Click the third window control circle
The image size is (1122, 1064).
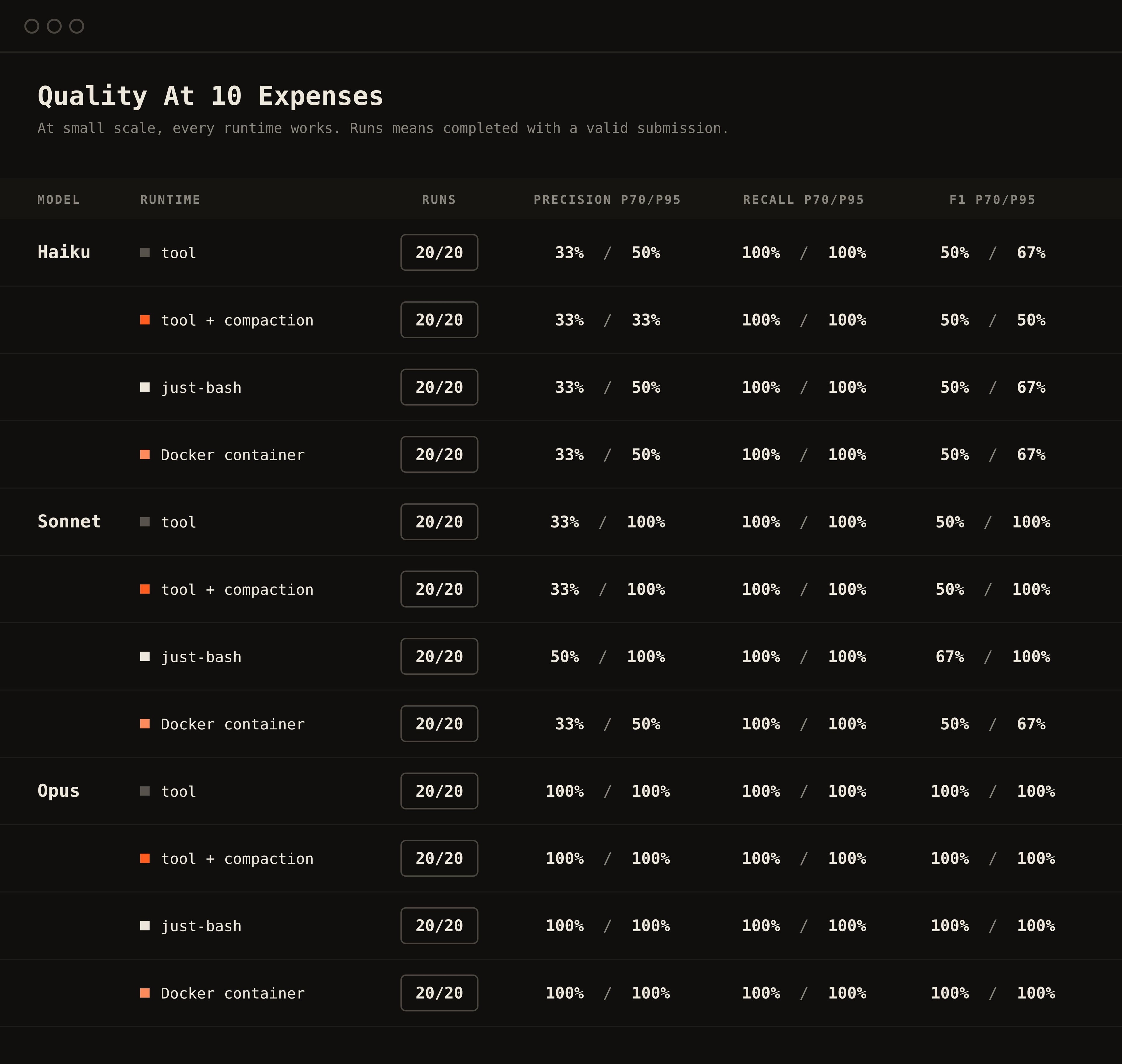(77, 26)
